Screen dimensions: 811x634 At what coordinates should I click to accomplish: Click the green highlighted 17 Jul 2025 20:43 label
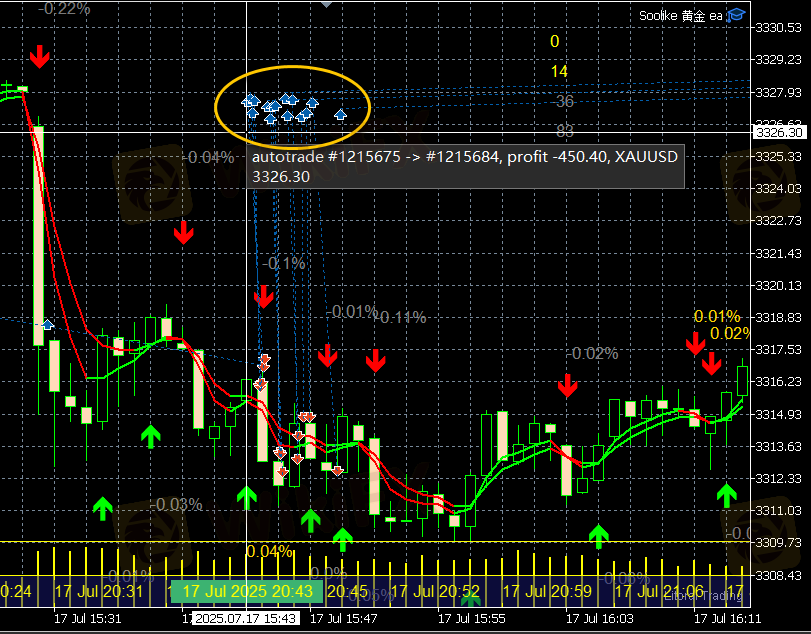coord(247,591)
